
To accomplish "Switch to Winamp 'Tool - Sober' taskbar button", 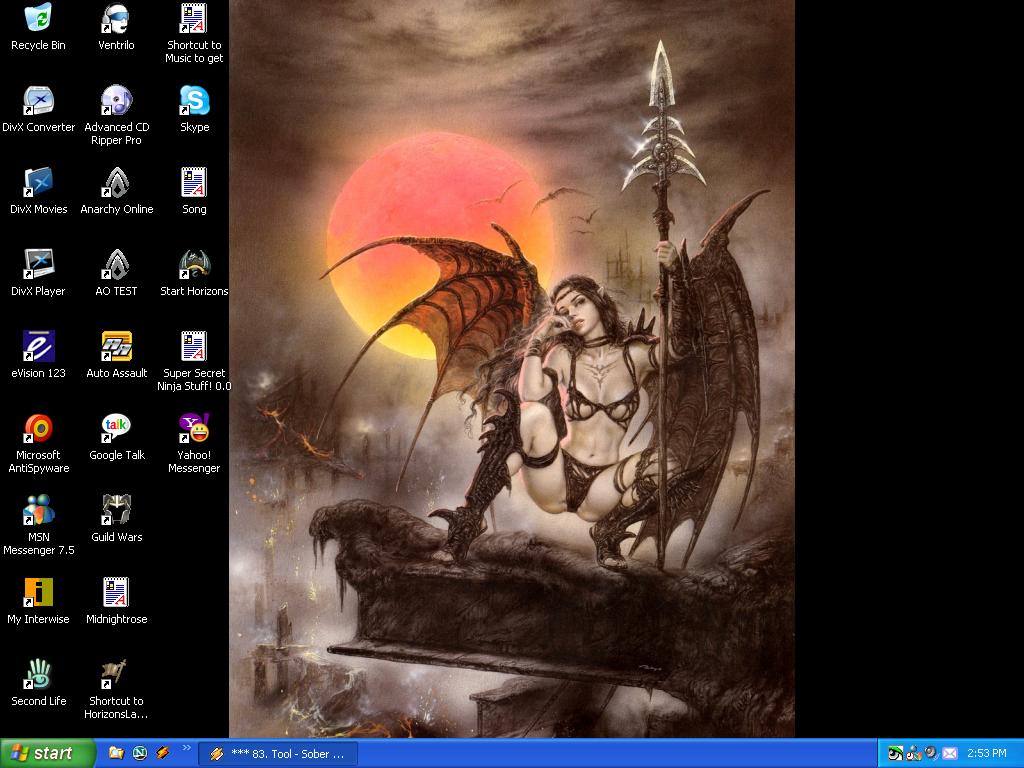I will (278, 754).
